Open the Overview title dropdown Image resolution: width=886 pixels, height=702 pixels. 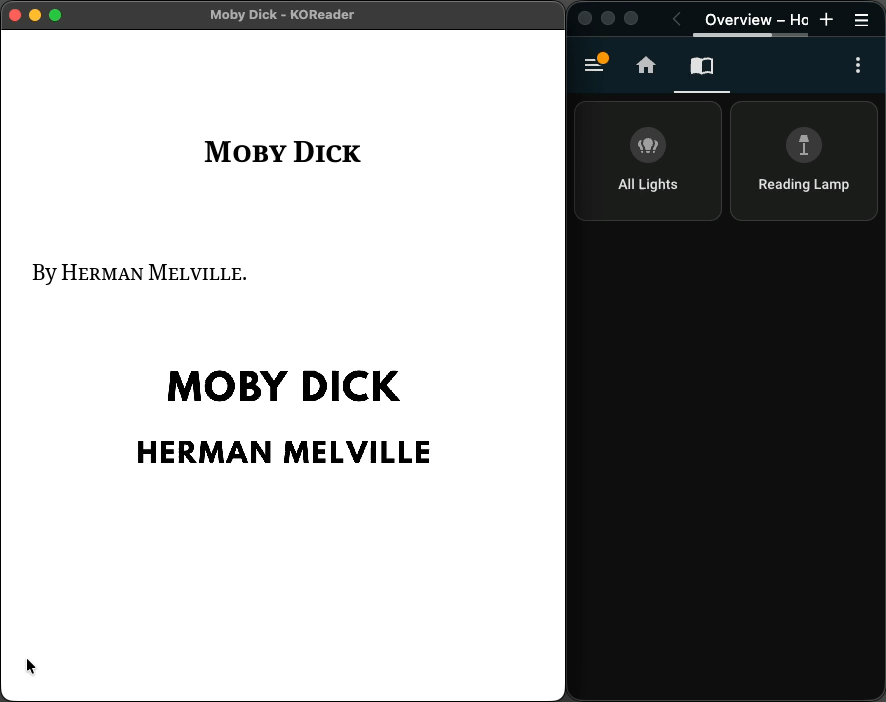pos(750,19)
